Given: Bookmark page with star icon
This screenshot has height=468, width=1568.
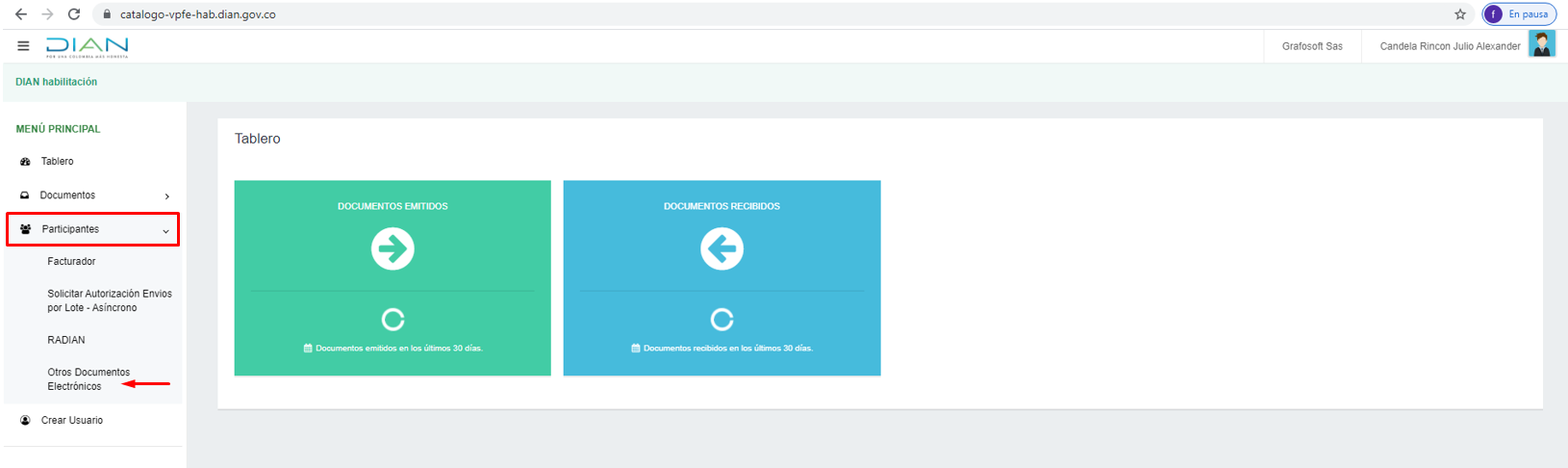Looking at the screenshot, I should coord(1459,14).
